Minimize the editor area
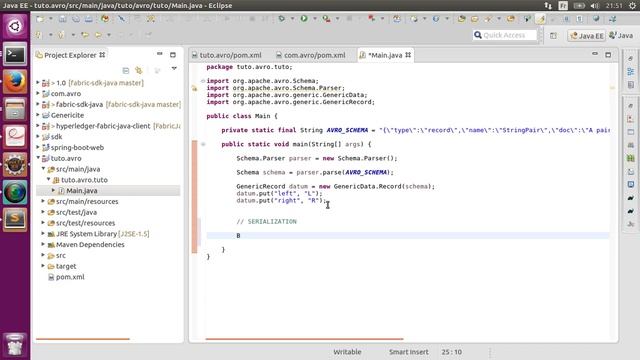This screenshot has width=640, height=360. (595, 54)
